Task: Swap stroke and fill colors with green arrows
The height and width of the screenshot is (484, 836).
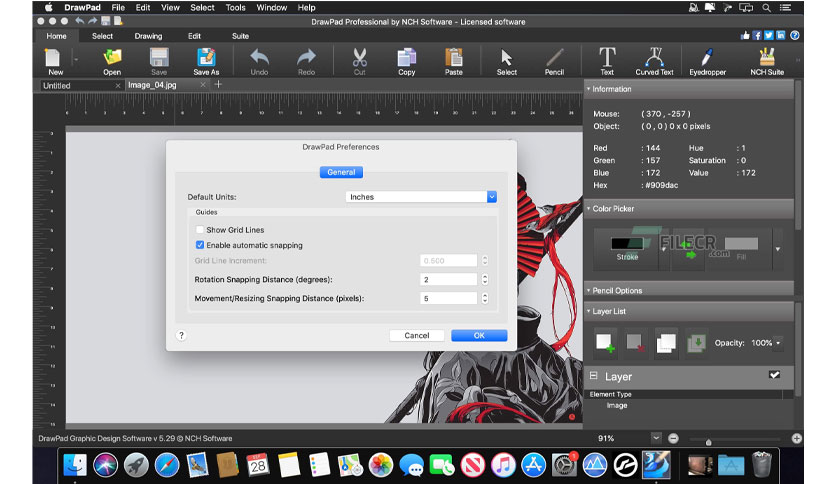Action: tap(689, 249)
